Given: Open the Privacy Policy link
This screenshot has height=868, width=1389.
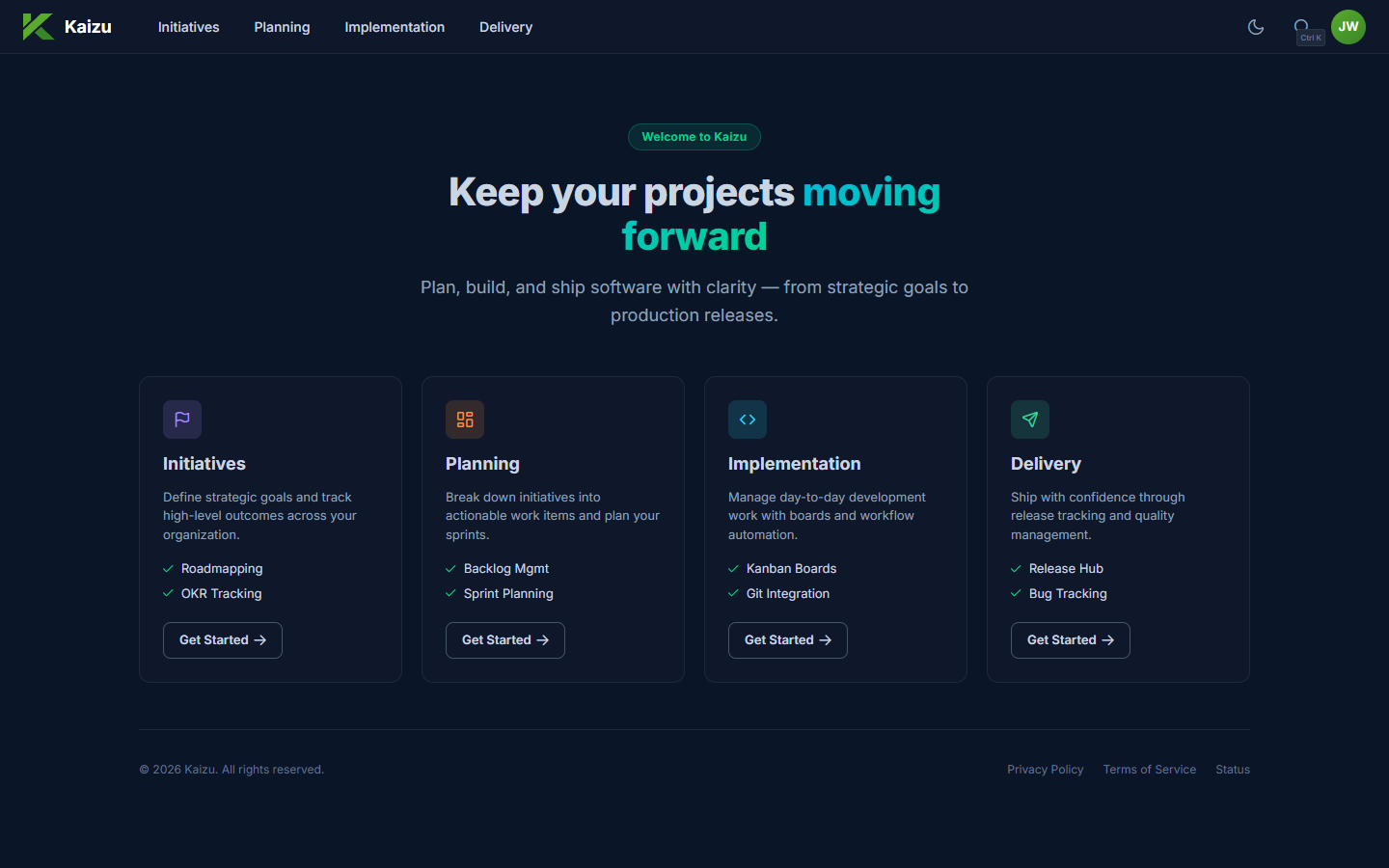Looking at the screenshot, I should pyautogui.click(x=1045, y=769).
